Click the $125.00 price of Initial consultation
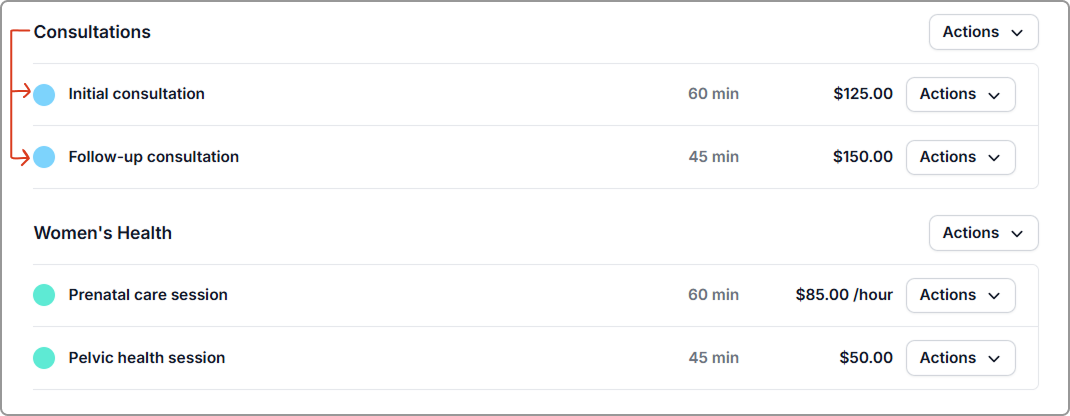 point(862,94)
